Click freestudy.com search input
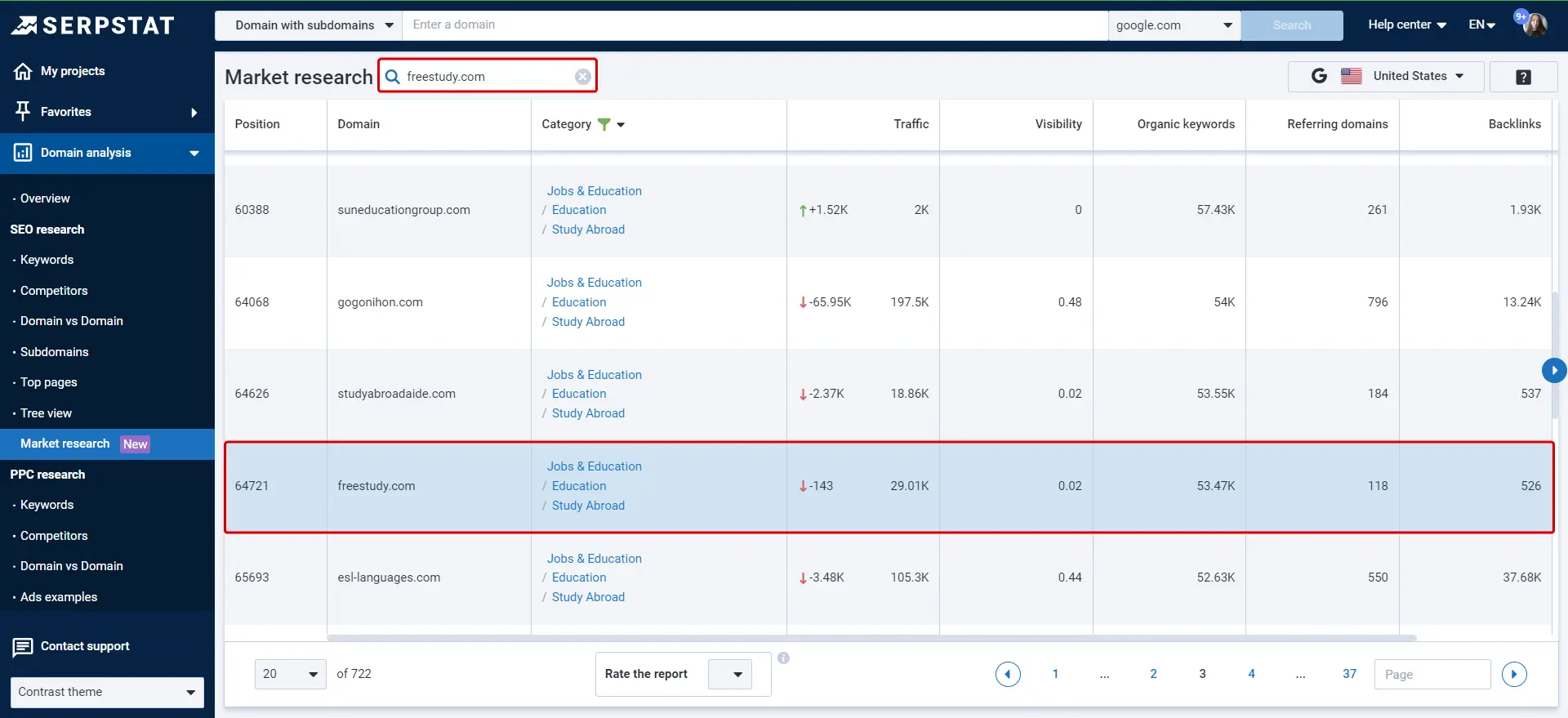This screenshot has width=1568, height=718. [x=488, y=77]
